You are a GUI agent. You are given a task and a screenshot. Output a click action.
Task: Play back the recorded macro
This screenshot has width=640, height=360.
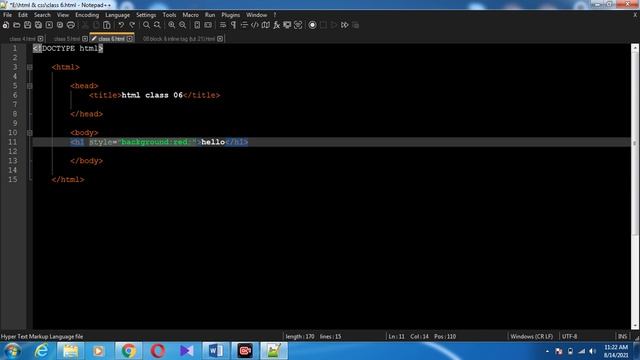pyautogui.click(x=334, y=25)
